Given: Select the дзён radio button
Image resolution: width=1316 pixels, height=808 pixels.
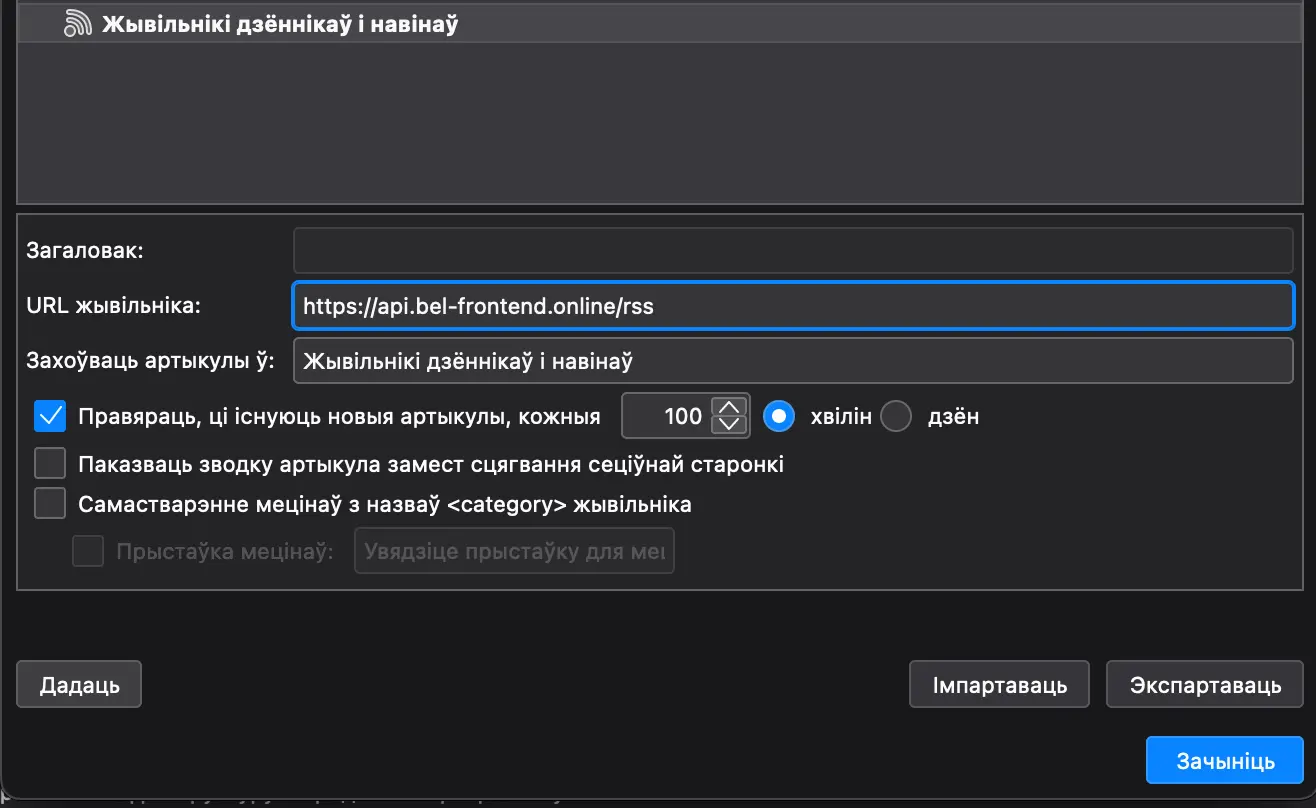Looking at the screenshot, I should pyautogui.click(x=896, y=416).
